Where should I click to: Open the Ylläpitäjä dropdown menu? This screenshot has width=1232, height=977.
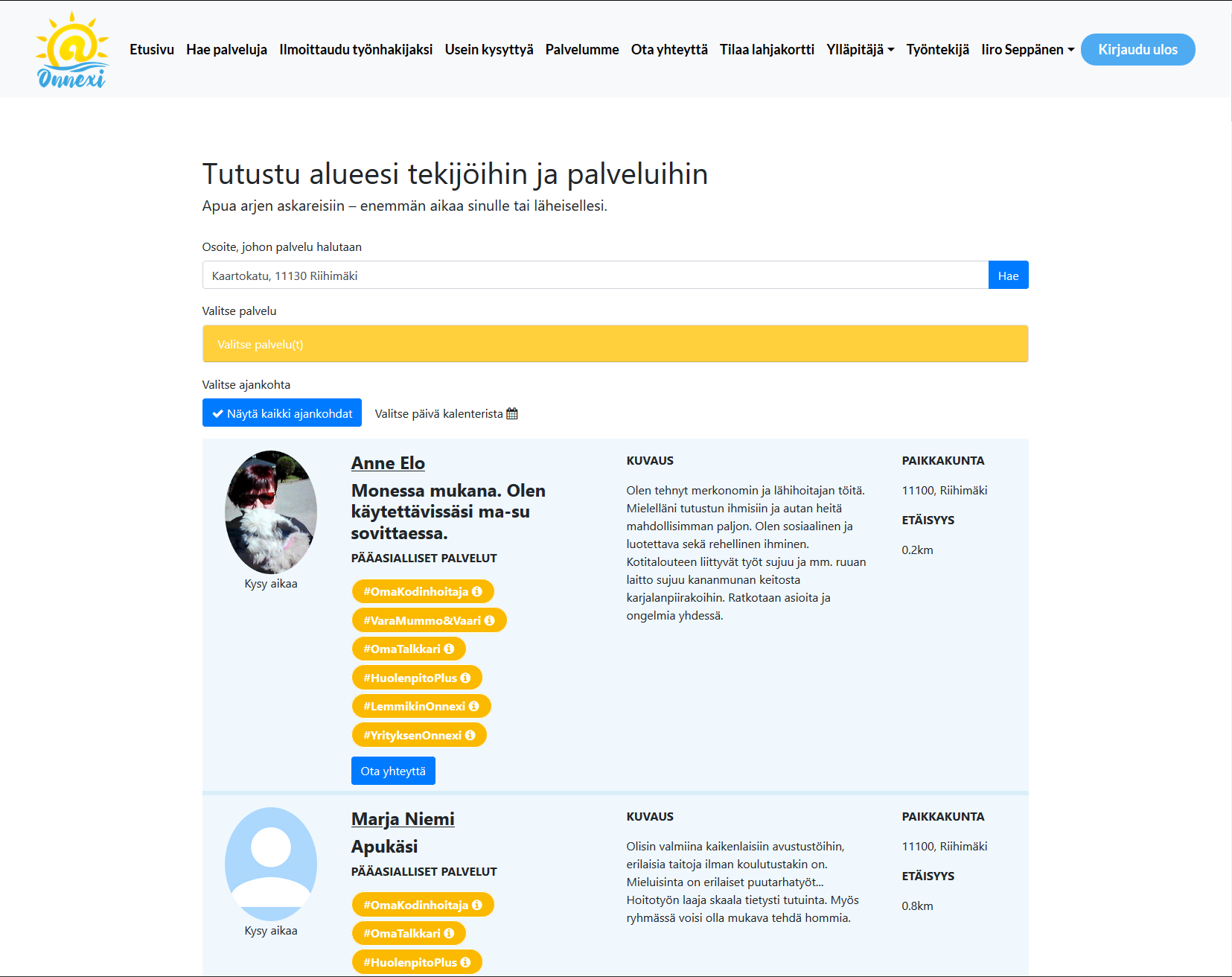[x=859, y=49]
